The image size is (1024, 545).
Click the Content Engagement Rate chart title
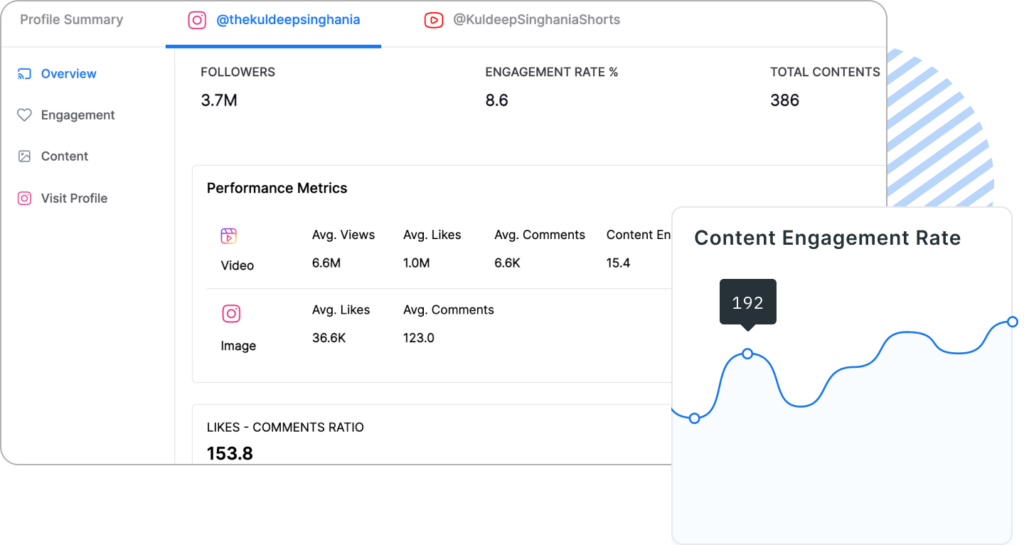coord(827,238)
